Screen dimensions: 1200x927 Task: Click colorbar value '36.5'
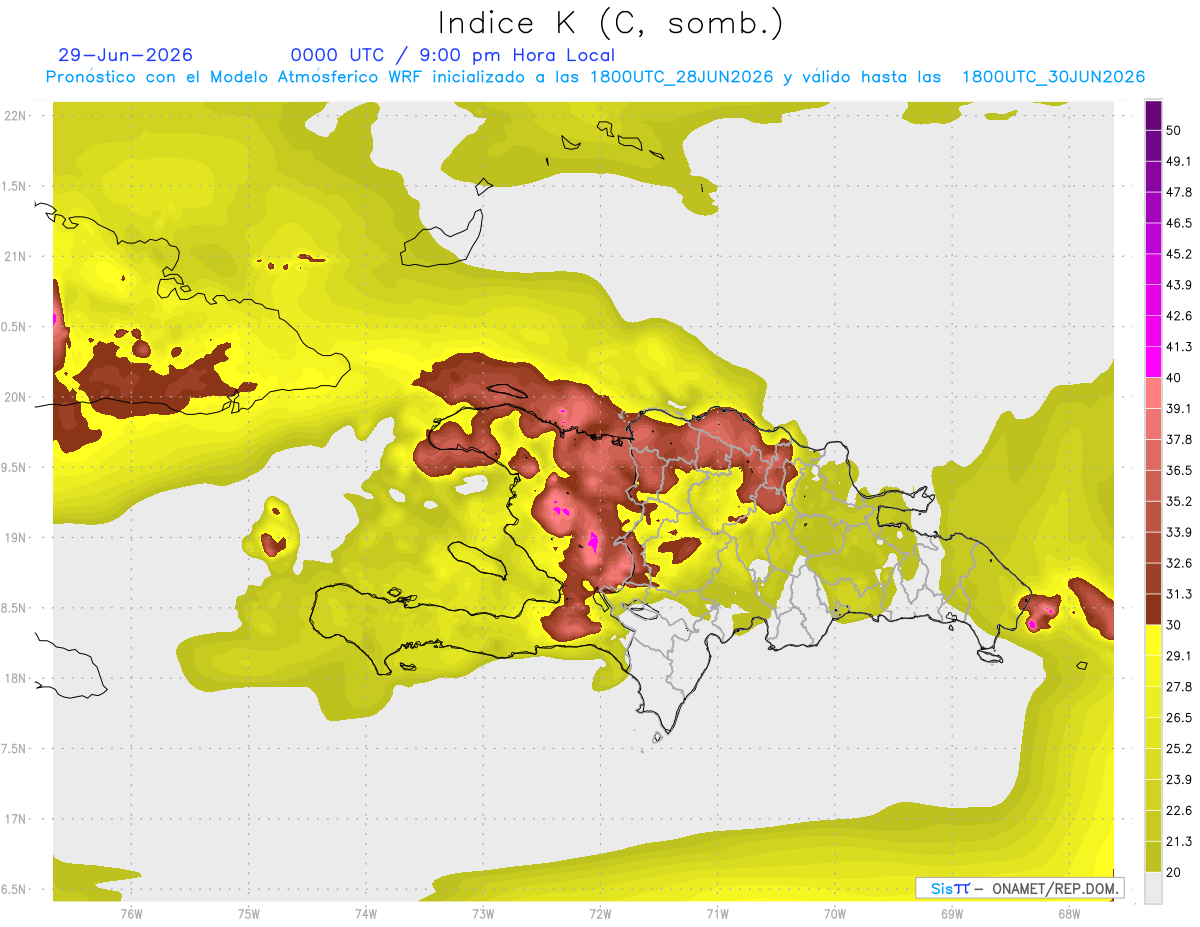[x=1180, y=470]
